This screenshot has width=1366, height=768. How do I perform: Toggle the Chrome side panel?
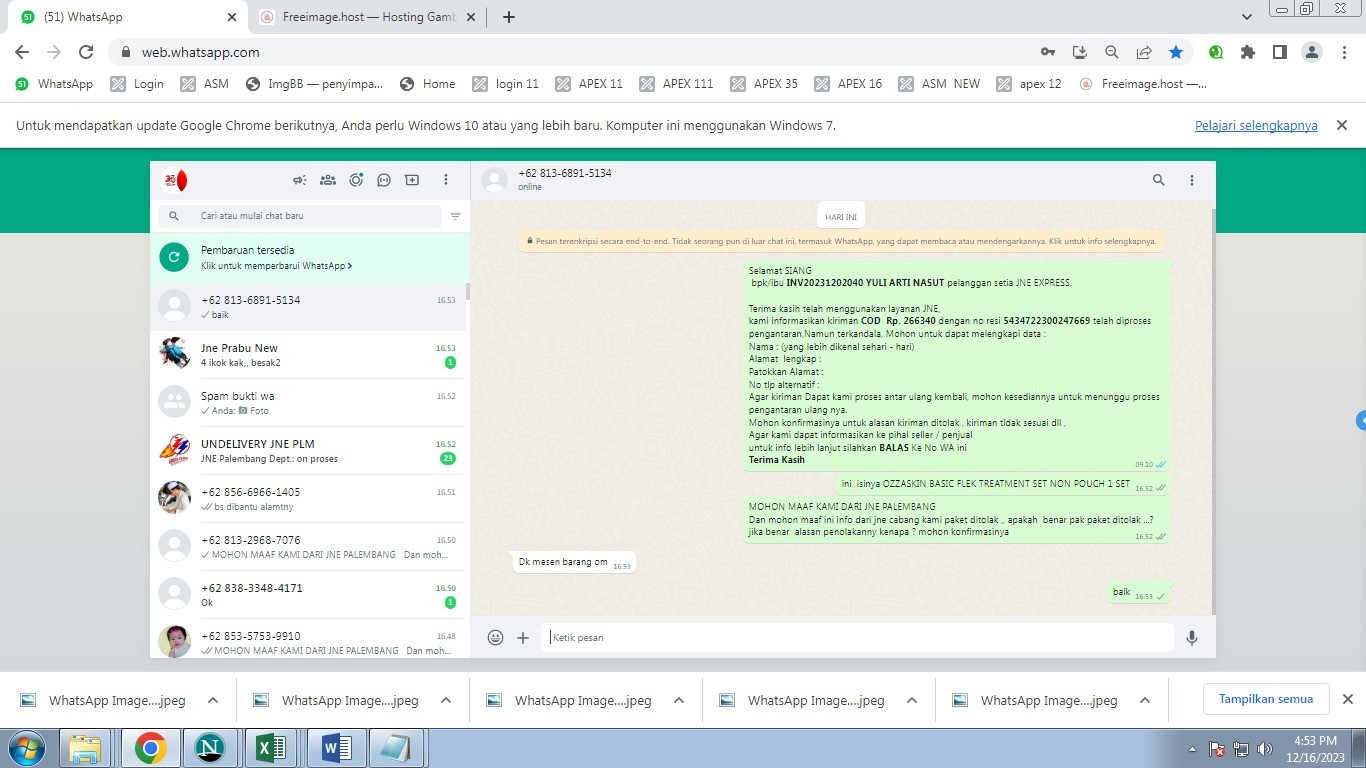pos(1279,52)
